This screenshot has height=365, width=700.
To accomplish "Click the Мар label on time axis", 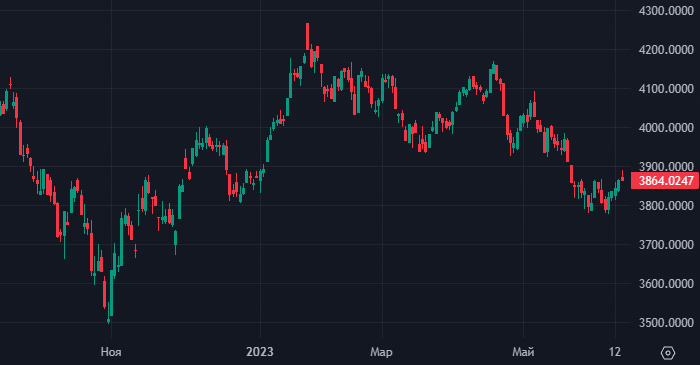I will [x=381, y=352].
